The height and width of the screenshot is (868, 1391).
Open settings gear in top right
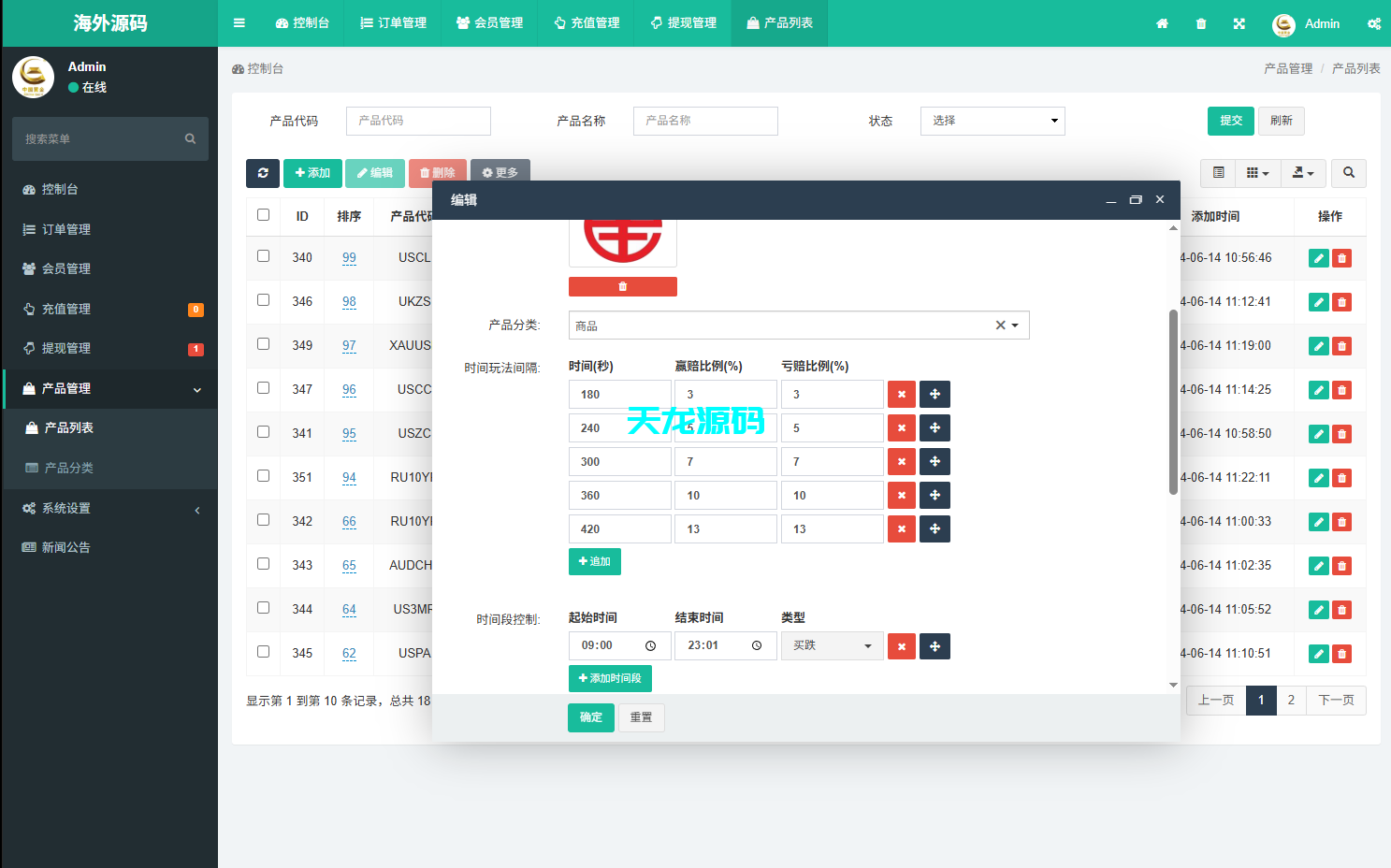1373,23
